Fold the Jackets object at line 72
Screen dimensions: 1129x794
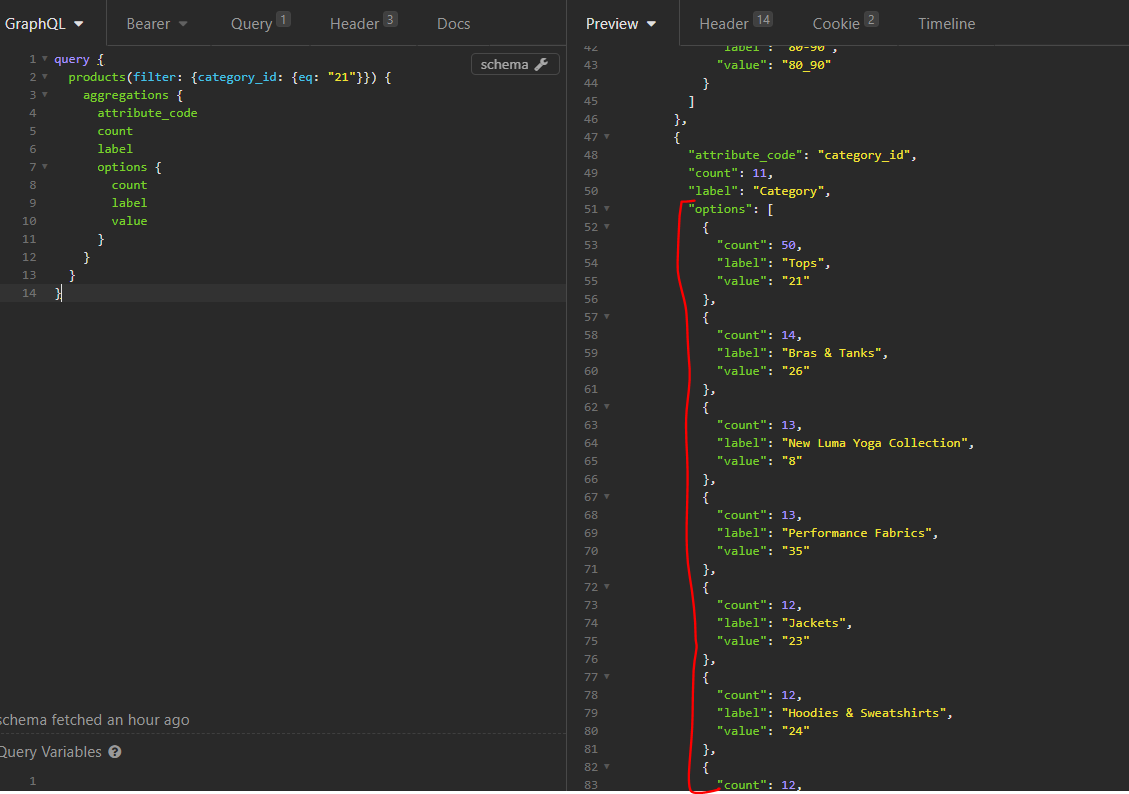[607, 587]
